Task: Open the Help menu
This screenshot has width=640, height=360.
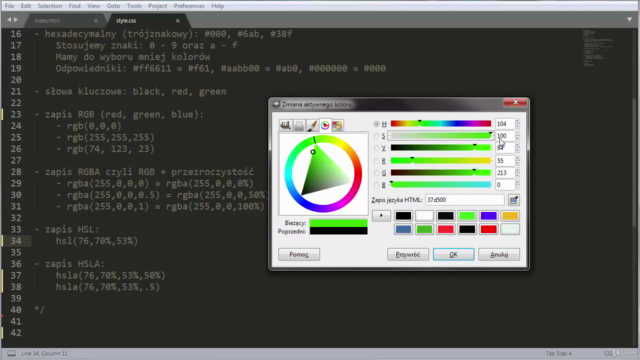Action: click(218, 6)
